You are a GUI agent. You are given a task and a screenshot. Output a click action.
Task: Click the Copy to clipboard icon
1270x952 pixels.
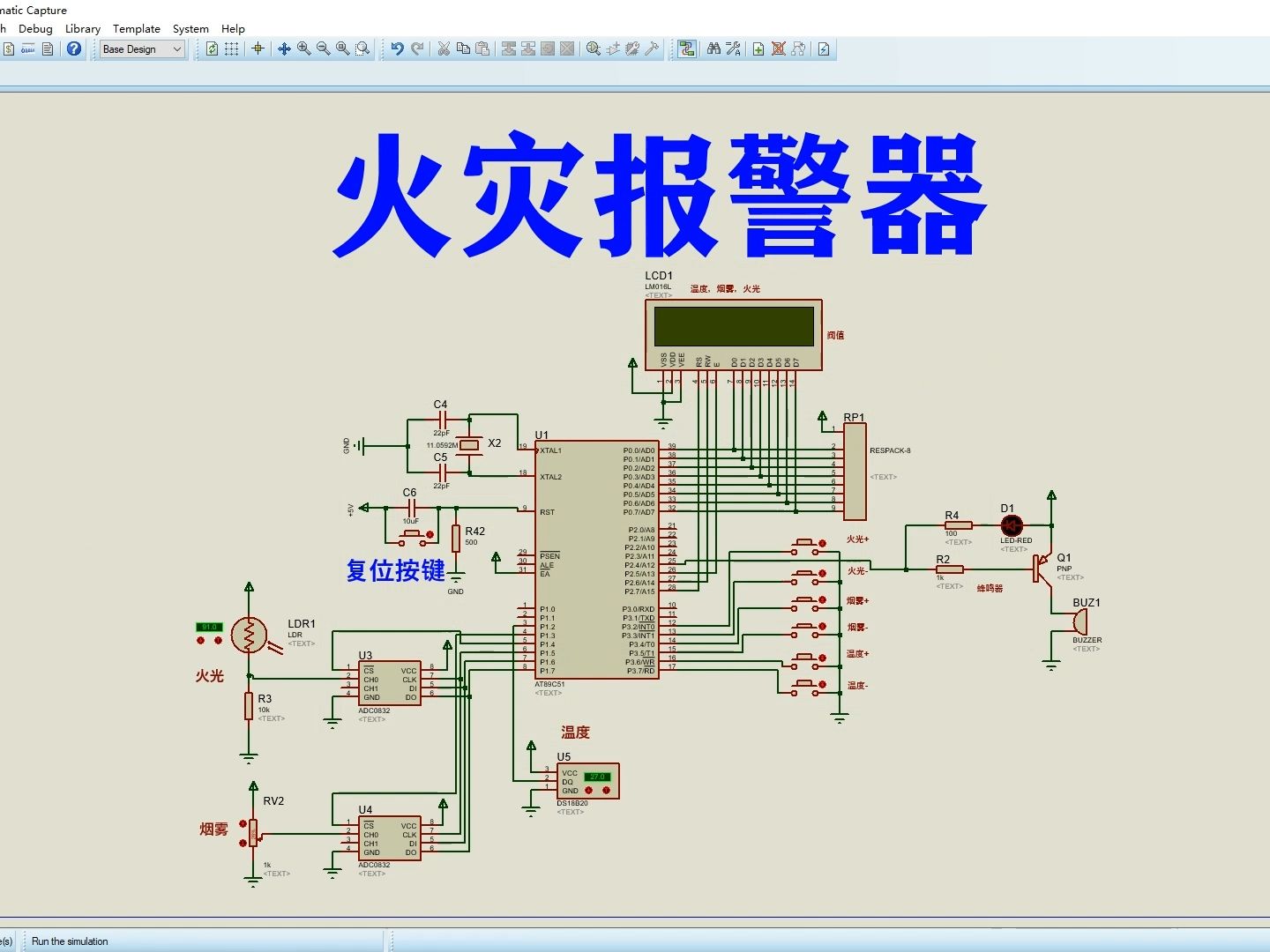click(463, 48)
